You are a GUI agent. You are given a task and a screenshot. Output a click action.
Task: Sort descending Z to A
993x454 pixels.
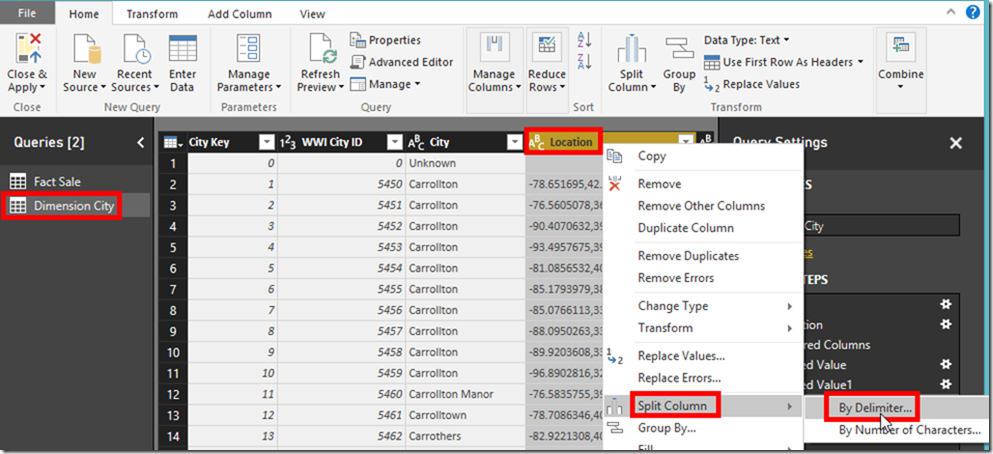coord(584,61)
